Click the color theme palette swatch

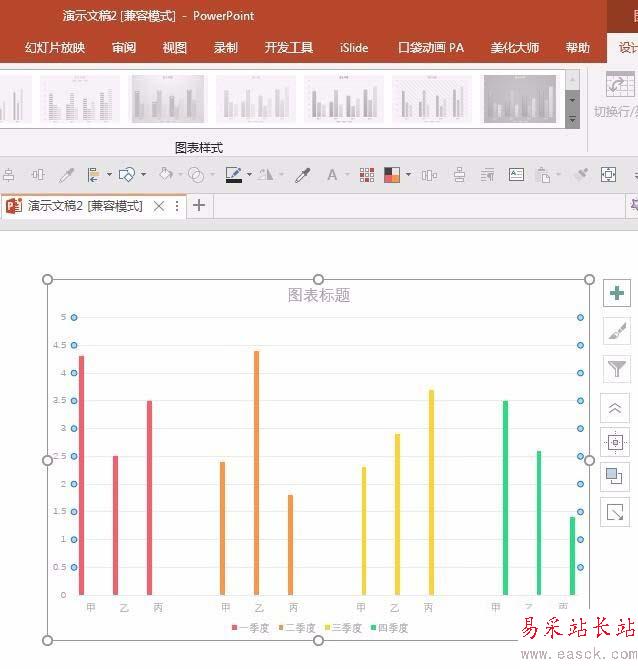tap(392, 175)
